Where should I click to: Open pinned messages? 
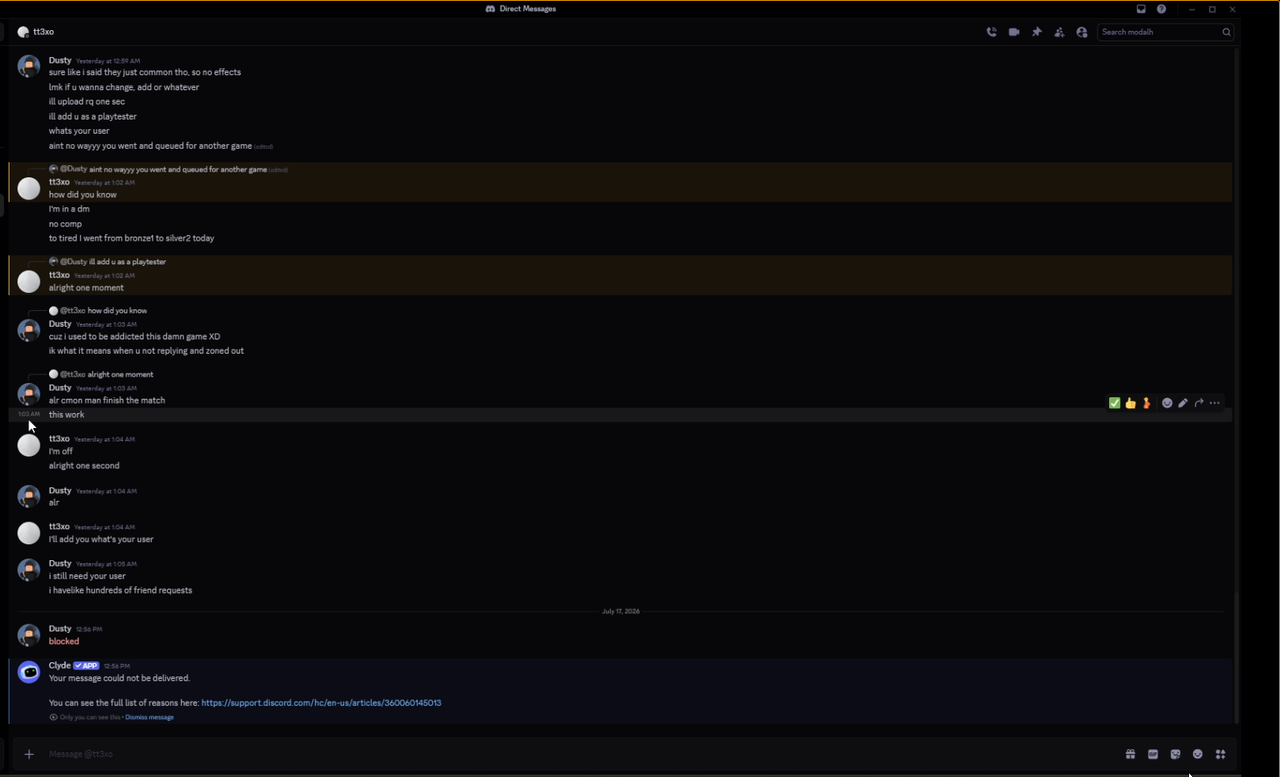coord(1037,32)
